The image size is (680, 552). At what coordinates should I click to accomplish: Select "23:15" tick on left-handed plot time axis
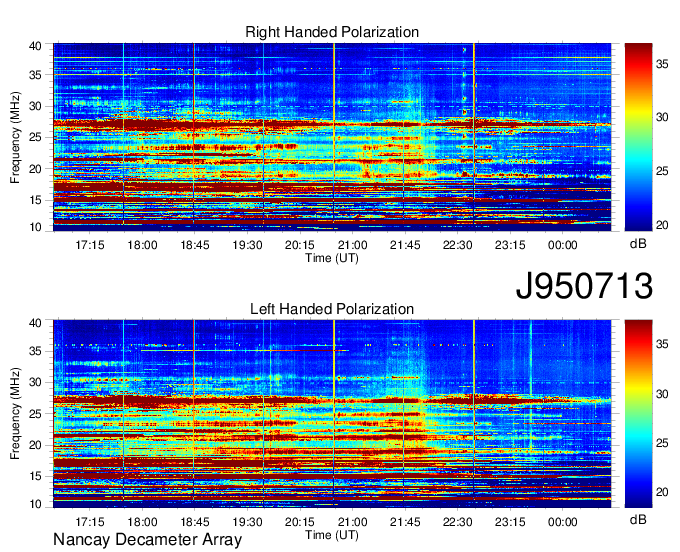[510, 522]
